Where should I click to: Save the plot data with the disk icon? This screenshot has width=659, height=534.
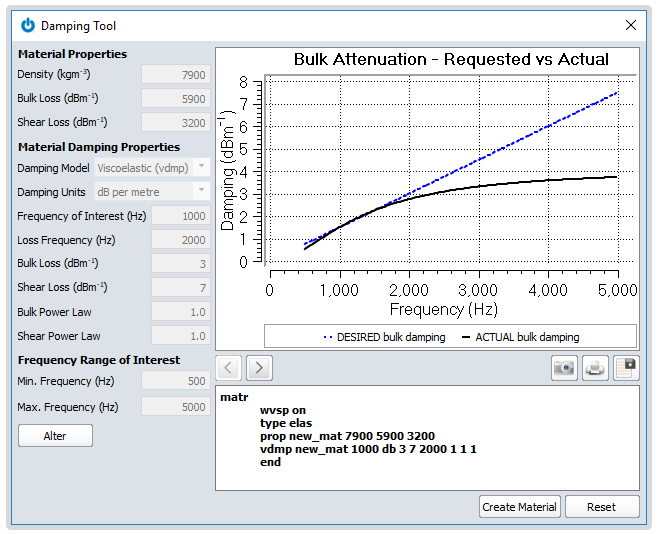626,367
